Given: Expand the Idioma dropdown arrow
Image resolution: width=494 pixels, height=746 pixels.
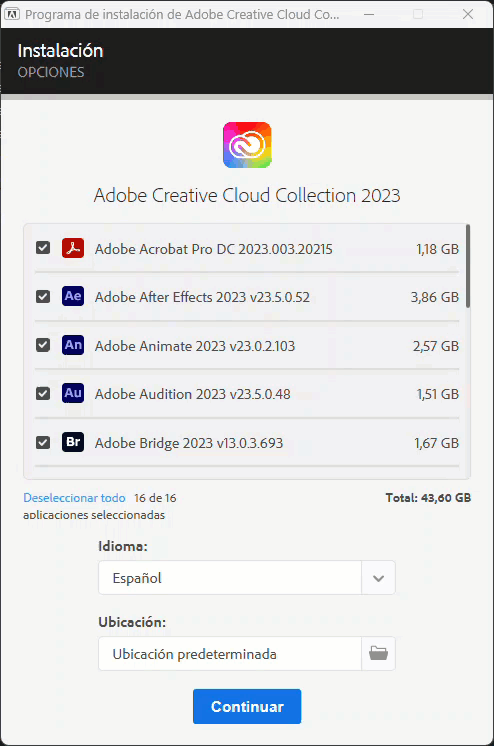Looking at the screenshot, I should (378, 578).
